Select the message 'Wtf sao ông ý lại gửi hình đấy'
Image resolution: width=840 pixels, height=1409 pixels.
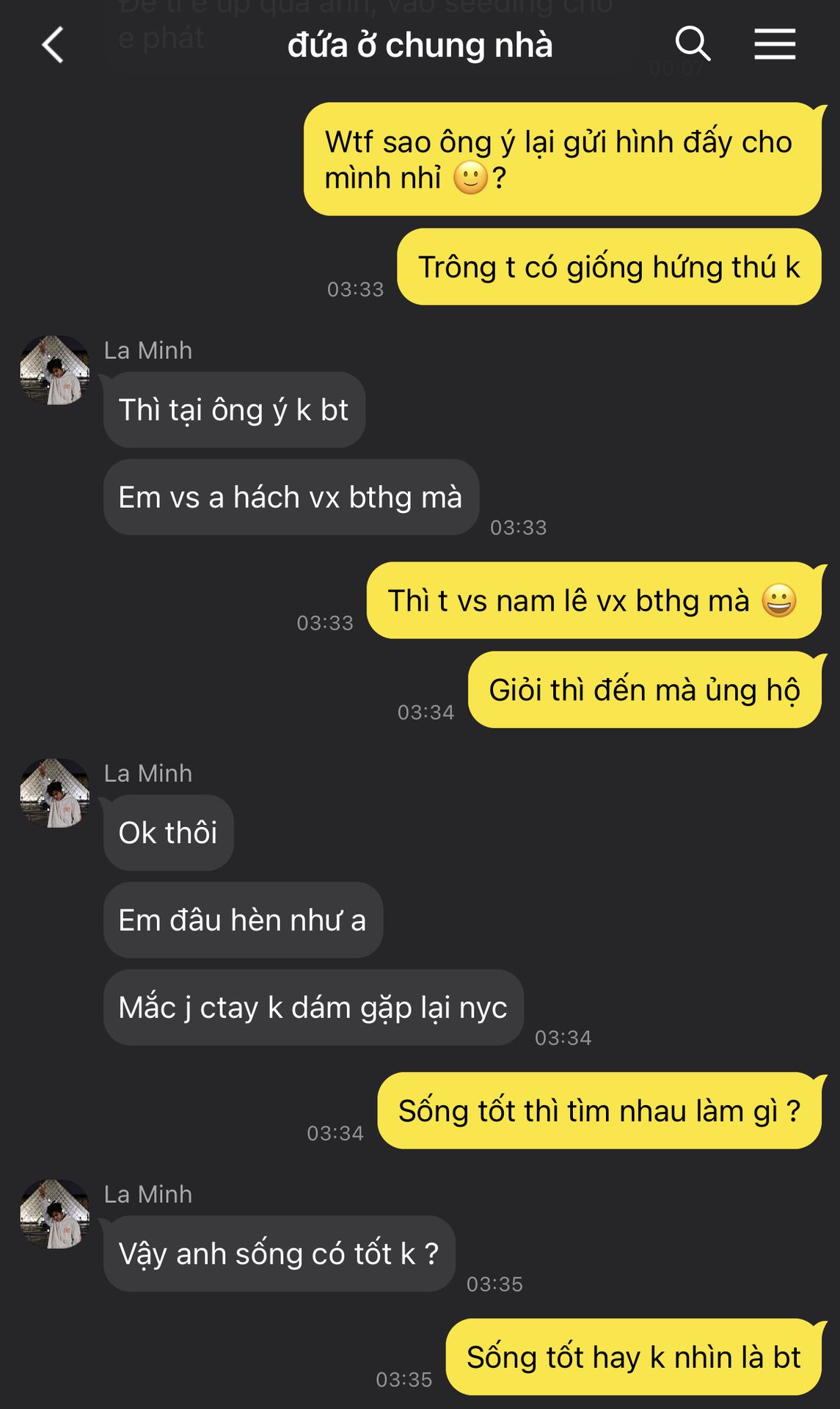click(x=563, y=159)
